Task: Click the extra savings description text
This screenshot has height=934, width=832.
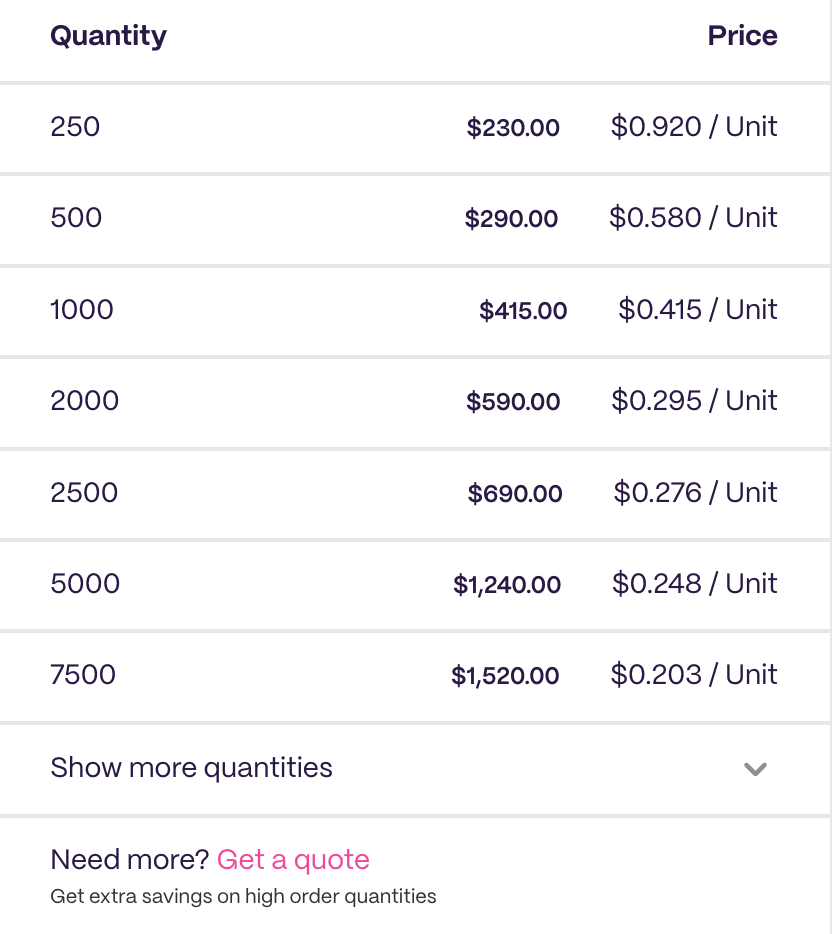Action: 243,896
